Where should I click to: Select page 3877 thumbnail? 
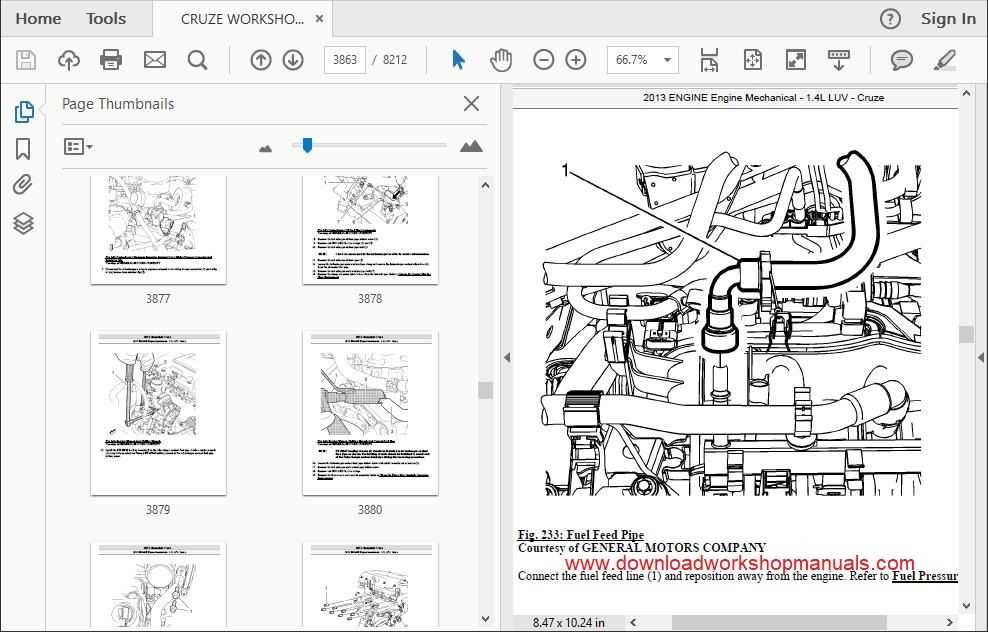[x=158, y=230]
